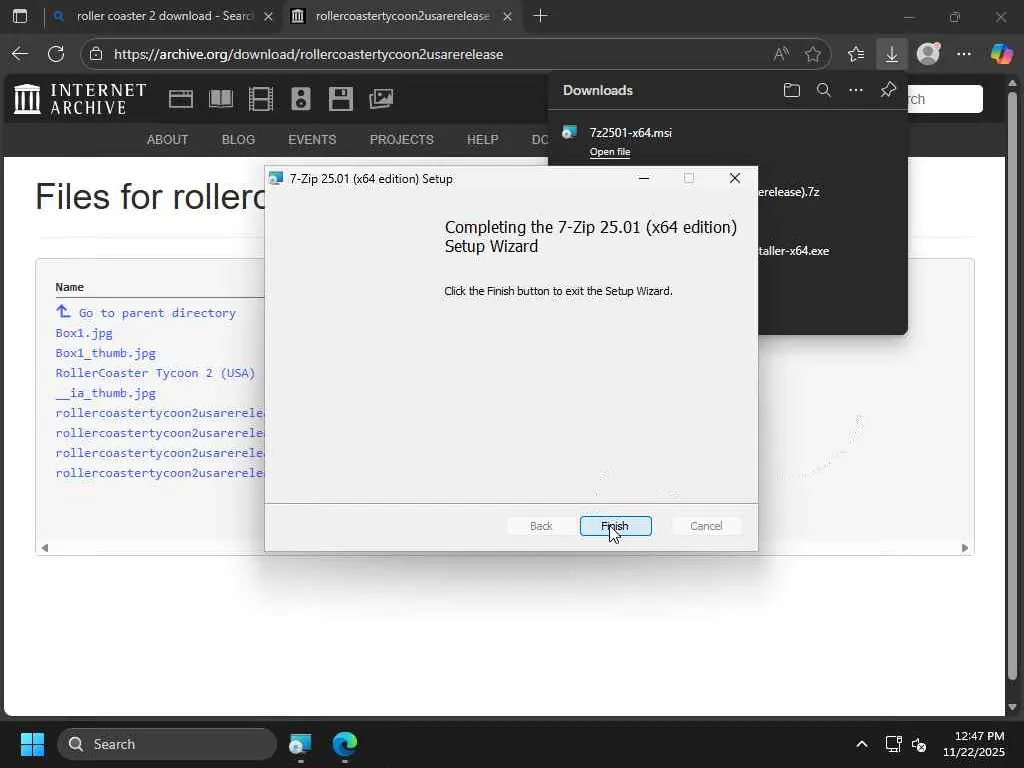Open Box1_thumb.jpg file link

(106, 353)
